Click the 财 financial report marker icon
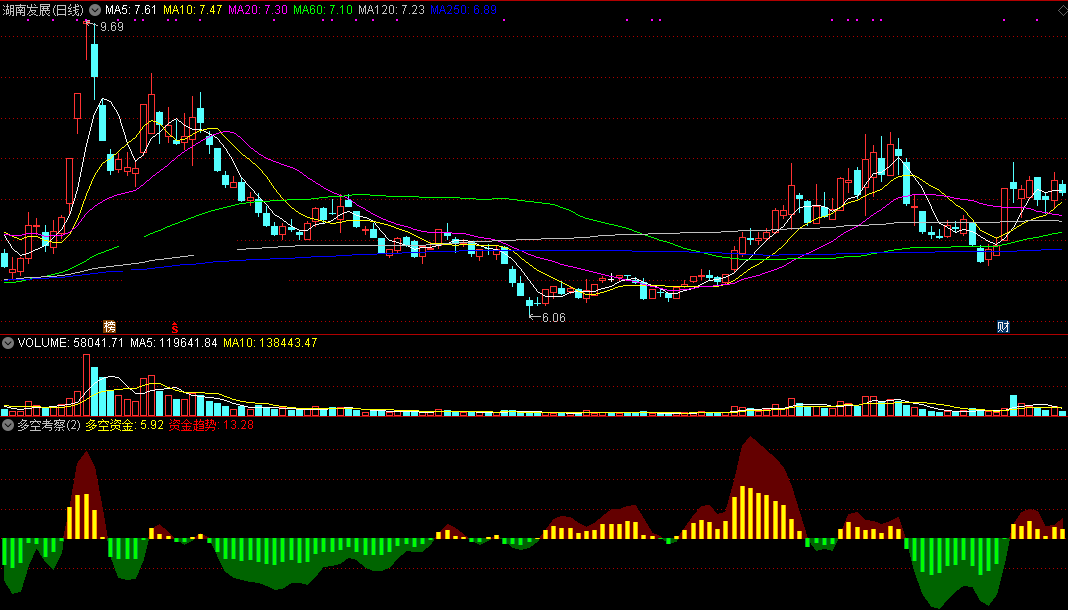Screen dimensions: 1068x610 [1003, 327]
